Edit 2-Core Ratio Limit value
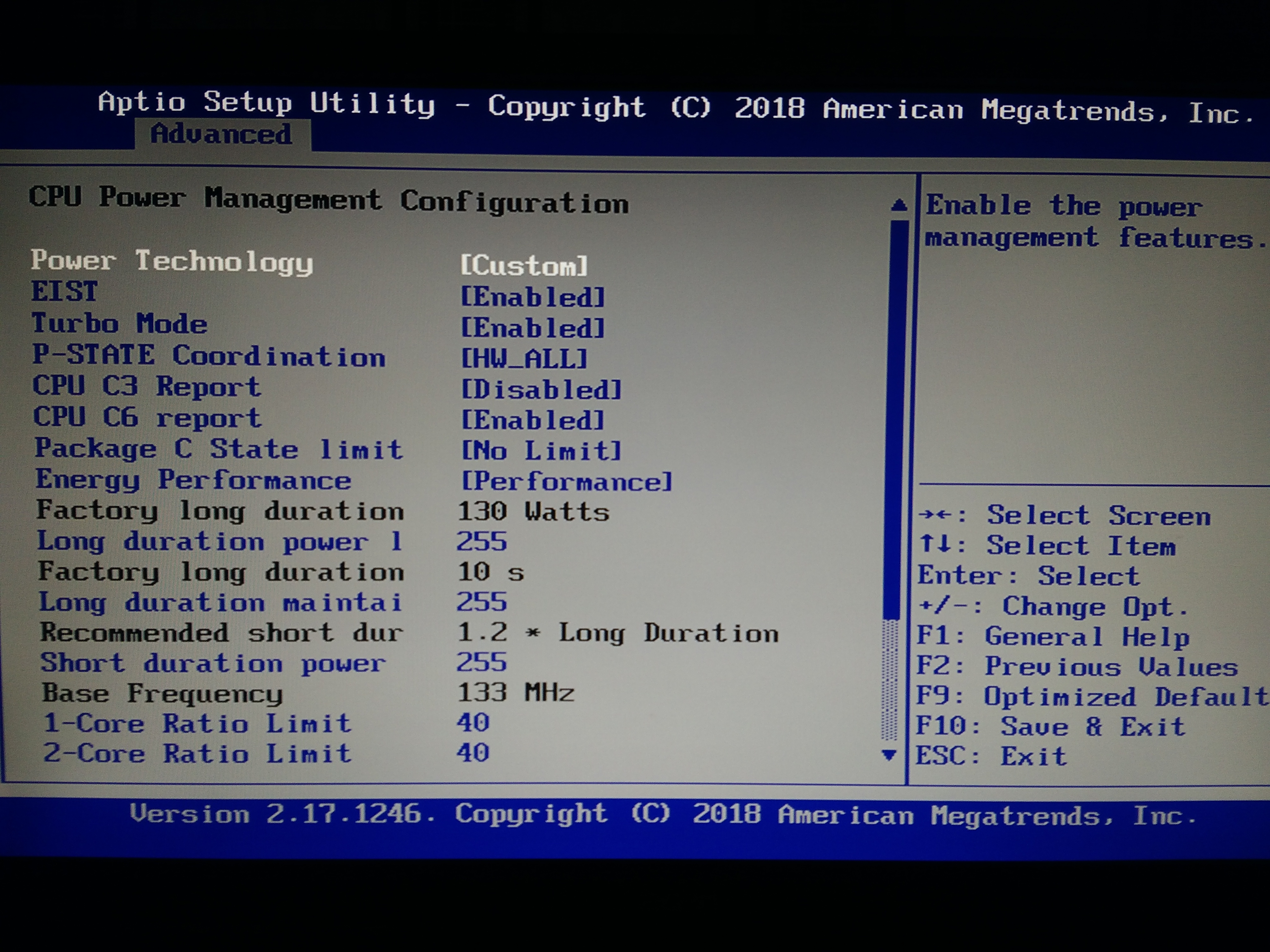Image resolution: width=1270 pixels, height=952 pixels. (x=473, y=753)
